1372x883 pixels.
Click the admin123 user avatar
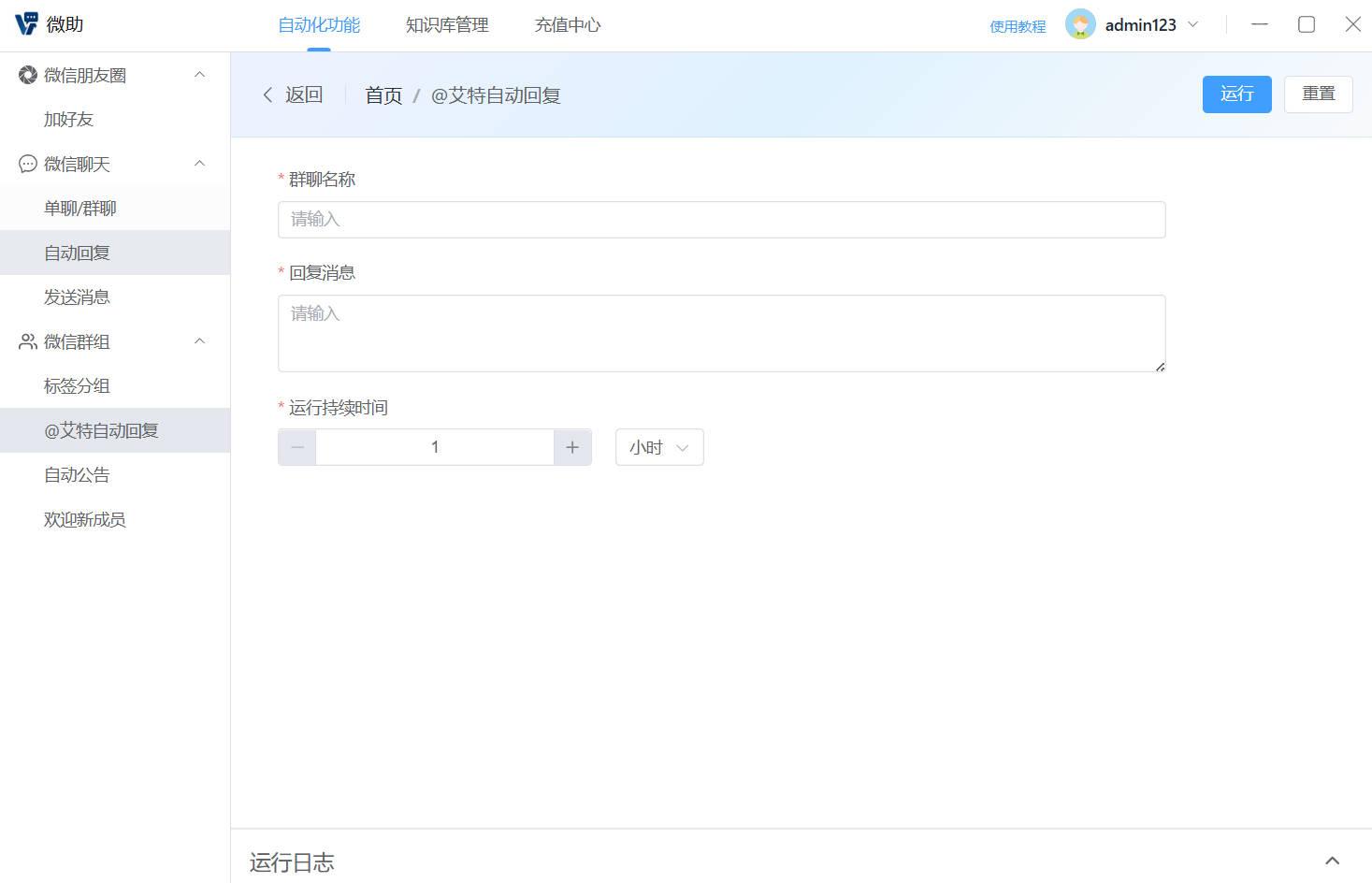click(1080, 25)
